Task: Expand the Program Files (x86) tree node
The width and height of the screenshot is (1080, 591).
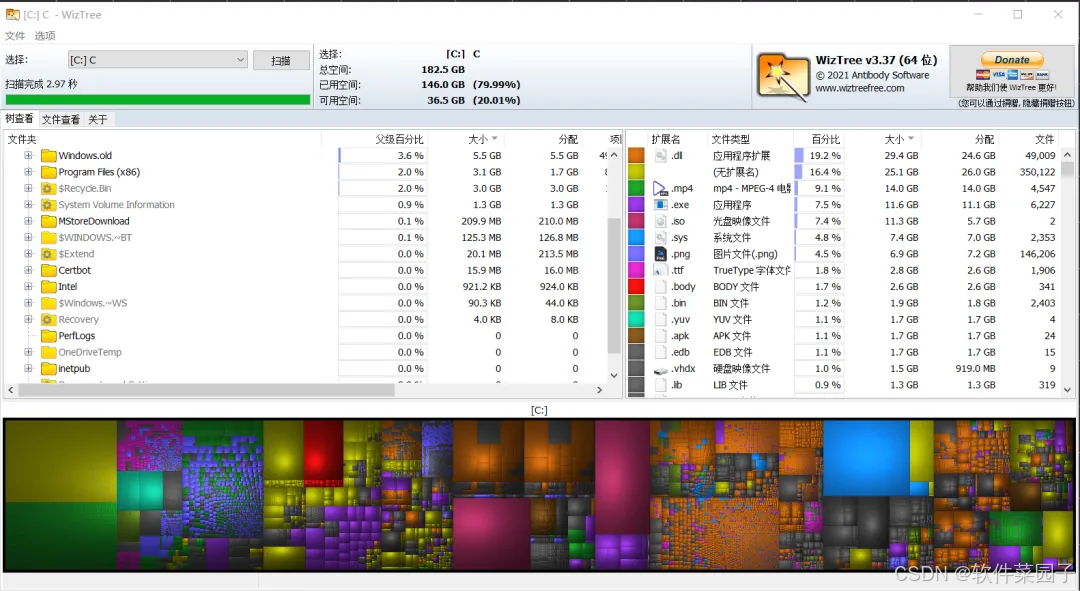Action: tap(28, 172)
